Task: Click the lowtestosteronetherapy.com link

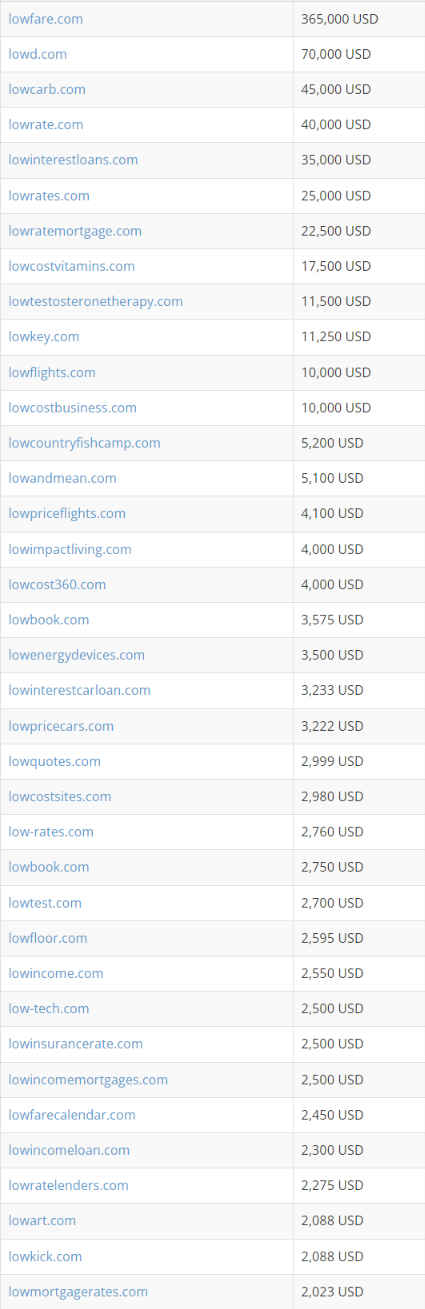Action: (96, 301)
